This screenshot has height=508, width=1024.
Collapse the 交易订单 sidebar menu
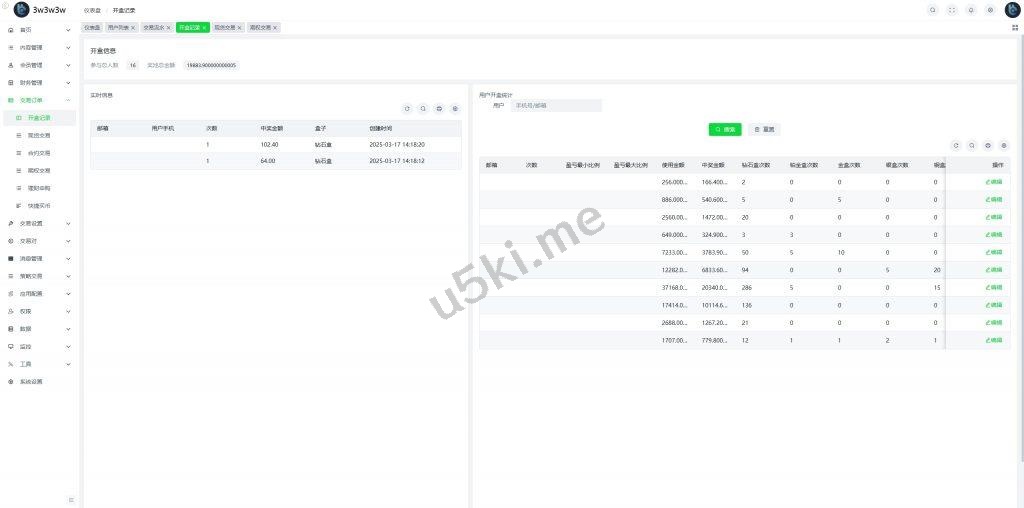[38, 100]
